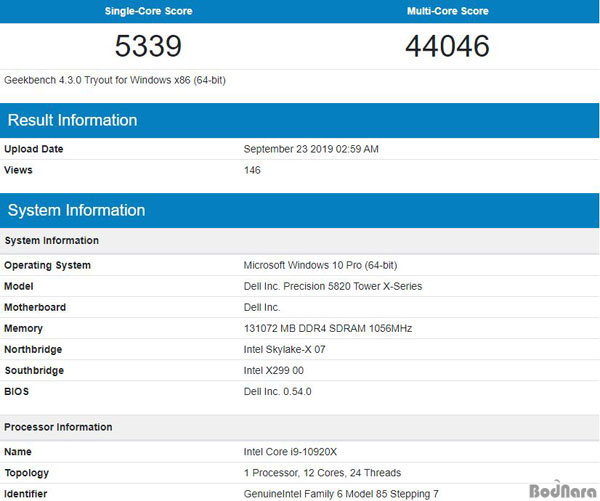The image size is (600, 501).
Task: Click the Model label
Action: (19, 286)
